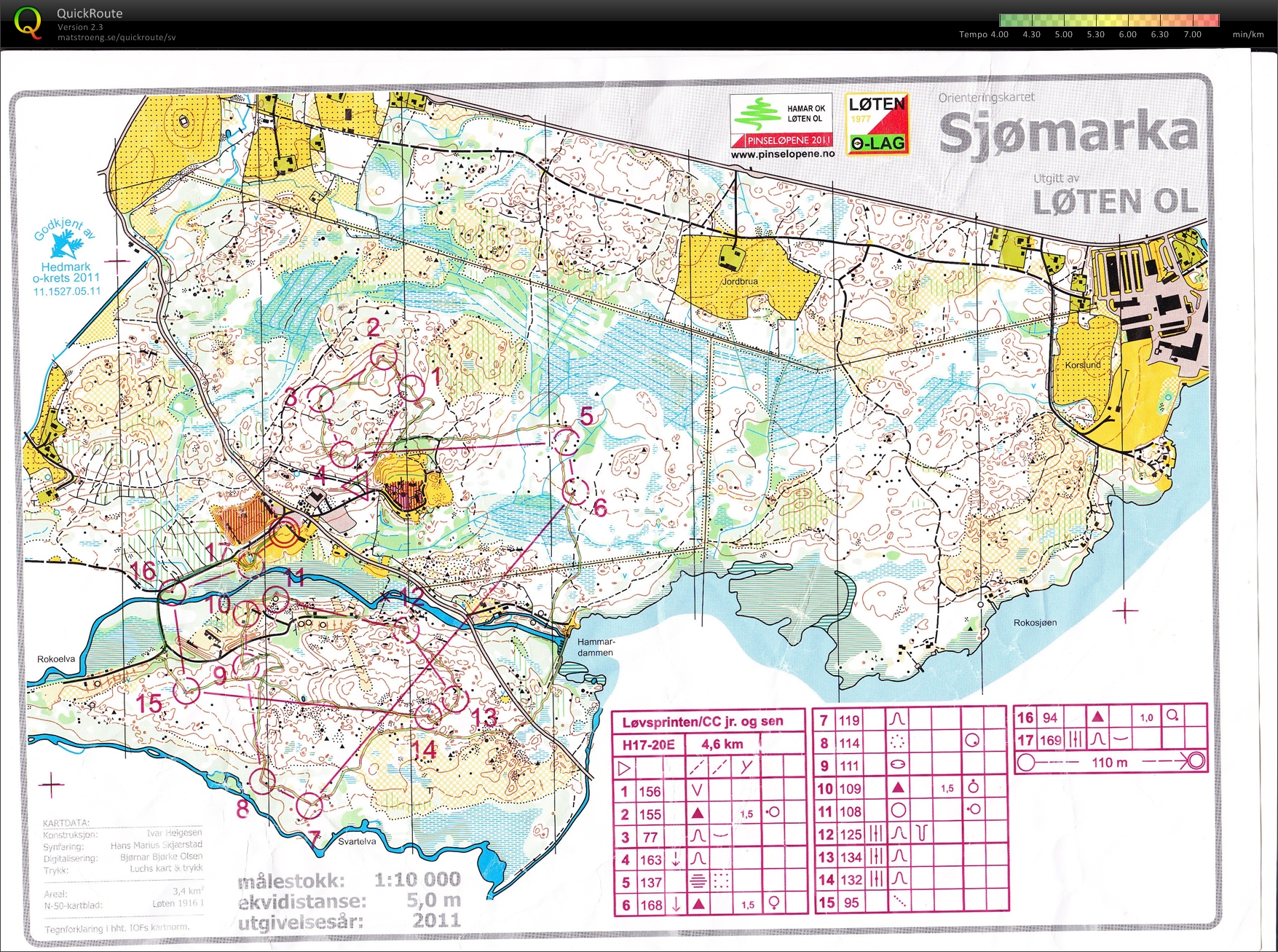The height and width of the screenshot is (952, 1278).
Task: Click the Sjømarka map title
Action: pyautogui.click(x=1068, y=133)
